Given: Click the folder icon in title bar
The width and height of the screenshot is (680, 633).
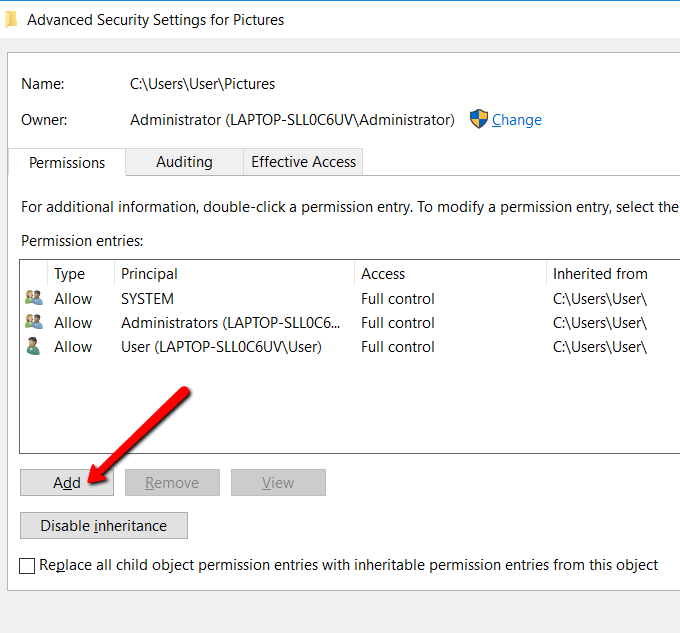Looking at the screenshot, I should click(x=10, y=19).
